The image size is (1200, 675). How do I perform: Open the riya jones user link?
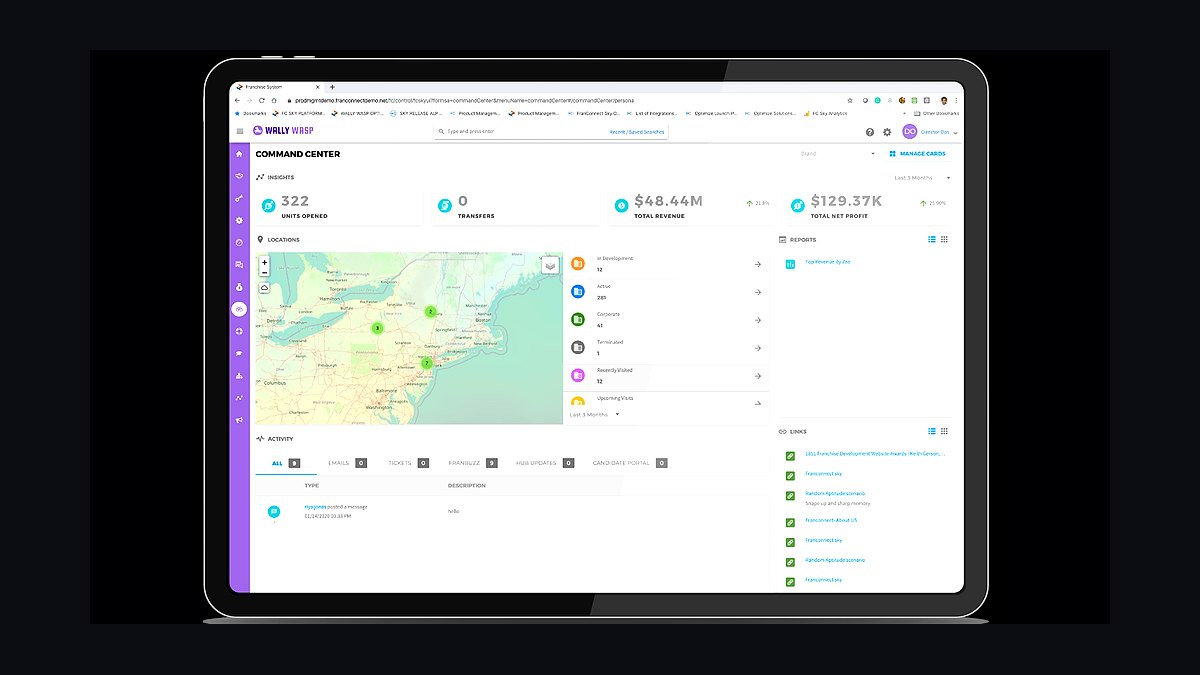(x=314, y=507)
